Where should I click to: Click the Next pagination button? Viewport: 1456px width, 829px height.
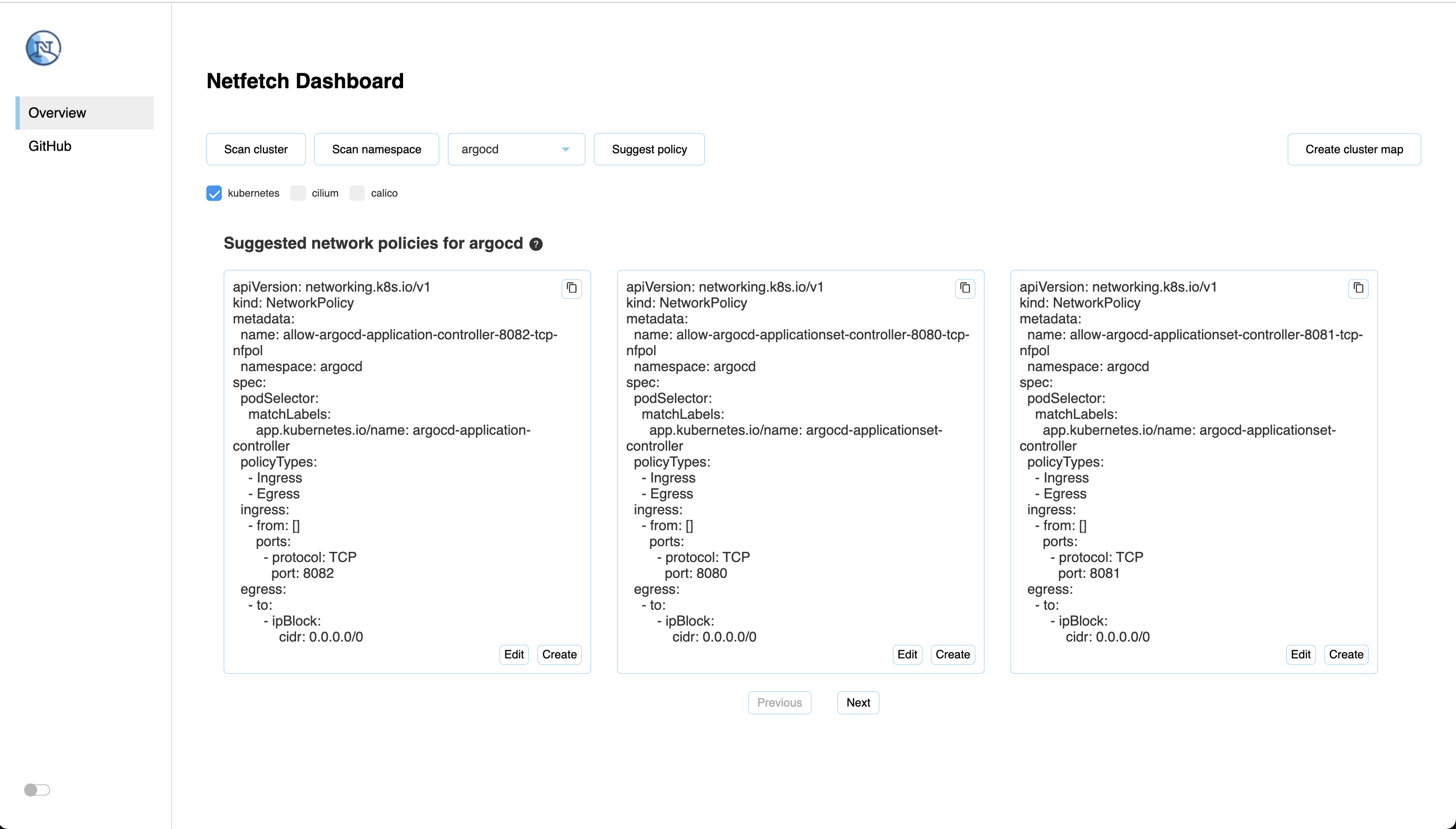pyautogui.click(x=858, y=702)
